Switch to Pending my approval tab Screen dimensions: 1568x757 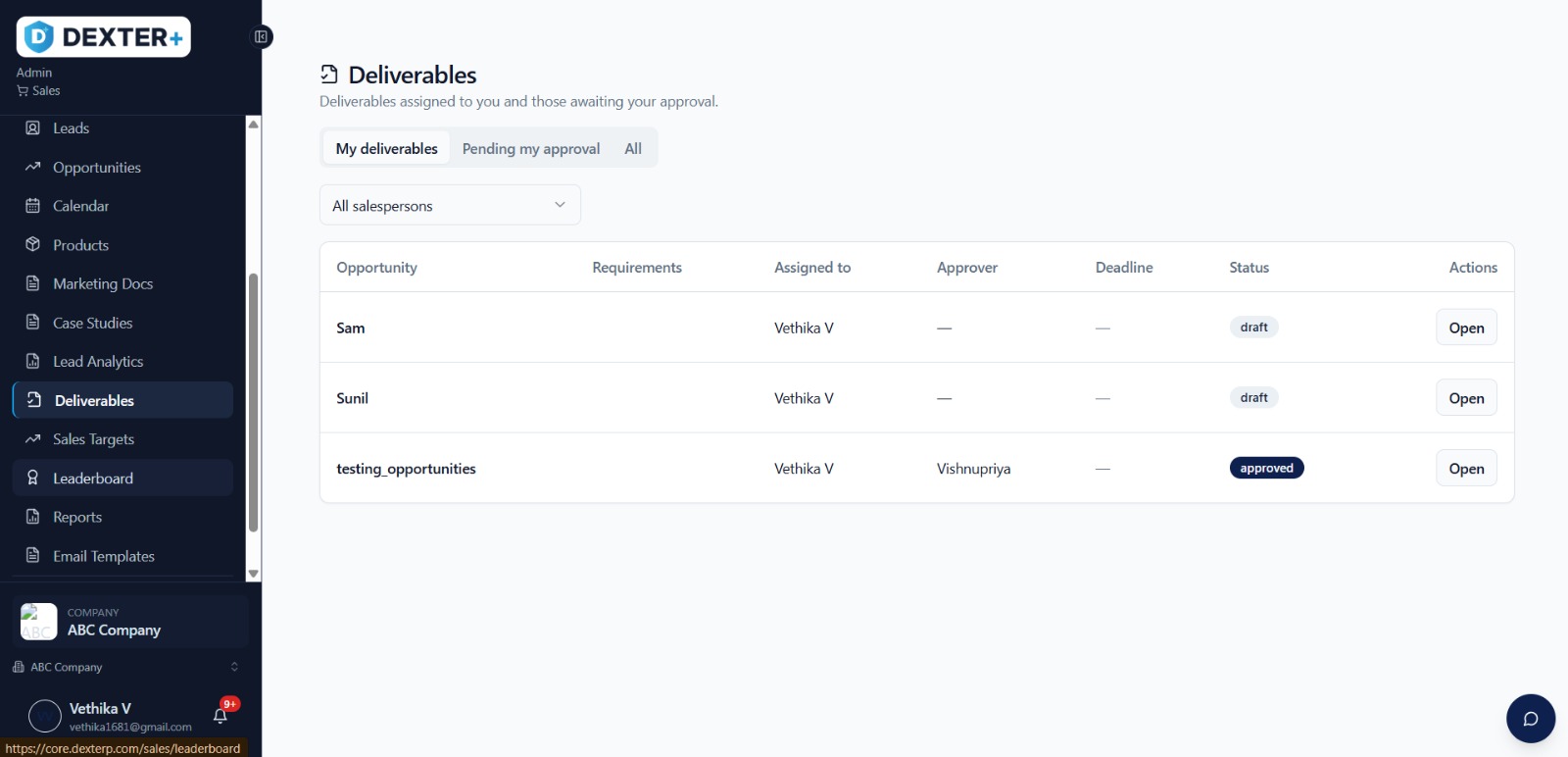531,148
